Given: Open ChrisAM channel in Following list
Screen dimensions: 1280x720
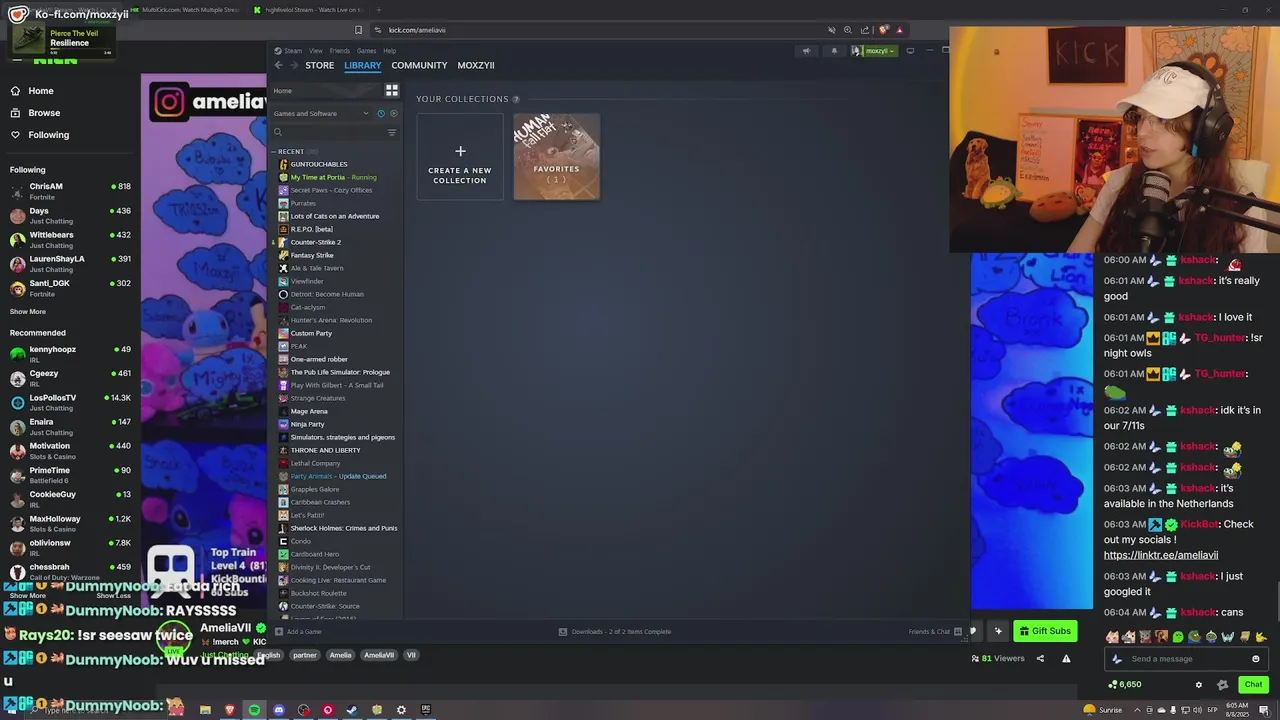Looking at the screenshot, I should [x=70, y=191].
